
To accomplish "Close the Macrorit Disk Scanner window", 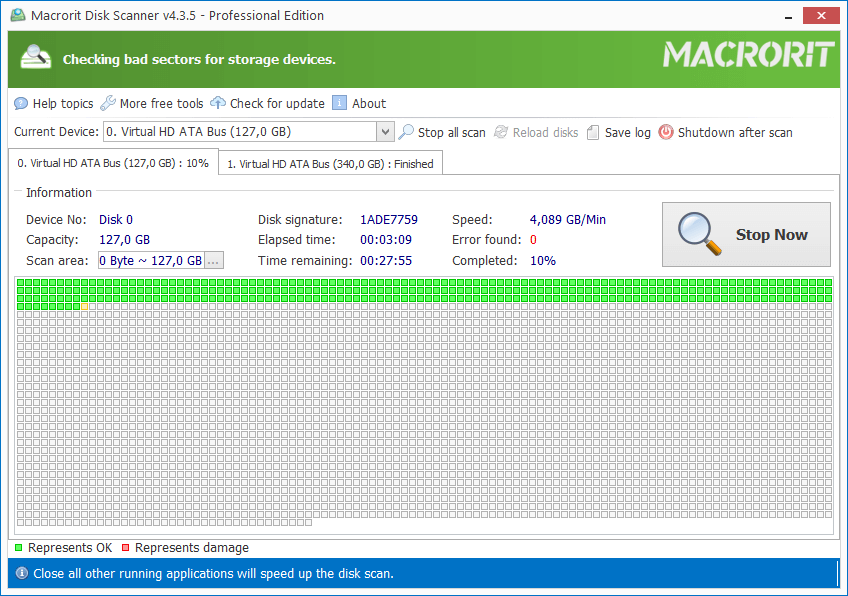I will tap(821, 16).
